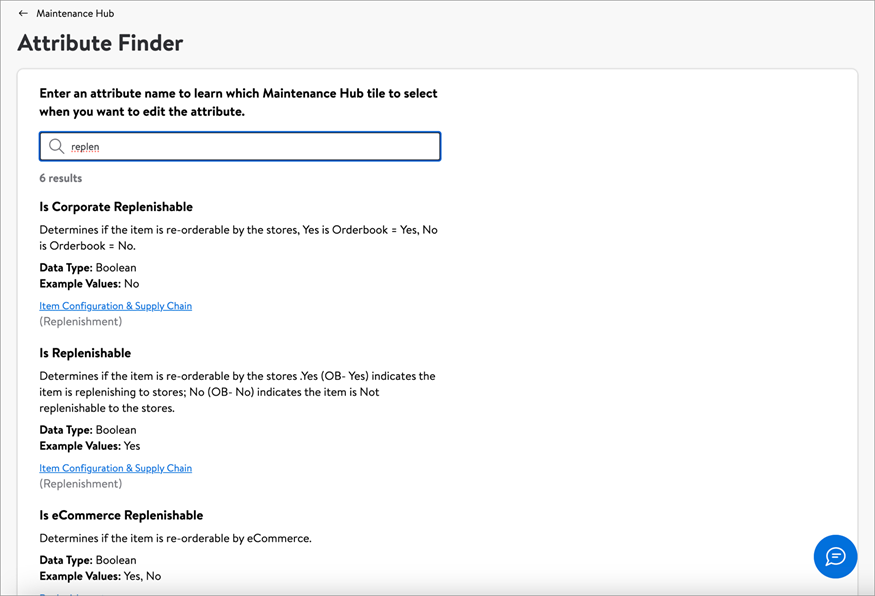Image resolution: width=875 pixels, height=596 pixels.
Task: Click the magnifying glass search icon
Action: coord(57,147)
